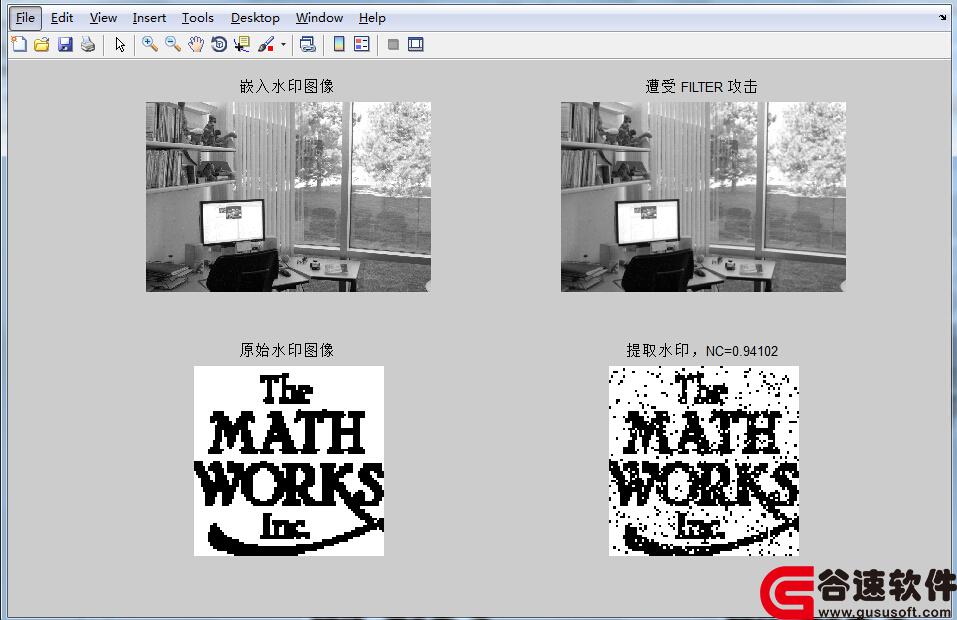Image resolution: width=957 pixels, height=620 pixels.
Task: Open the Desktop menu
Action: [x=255, y=18]
